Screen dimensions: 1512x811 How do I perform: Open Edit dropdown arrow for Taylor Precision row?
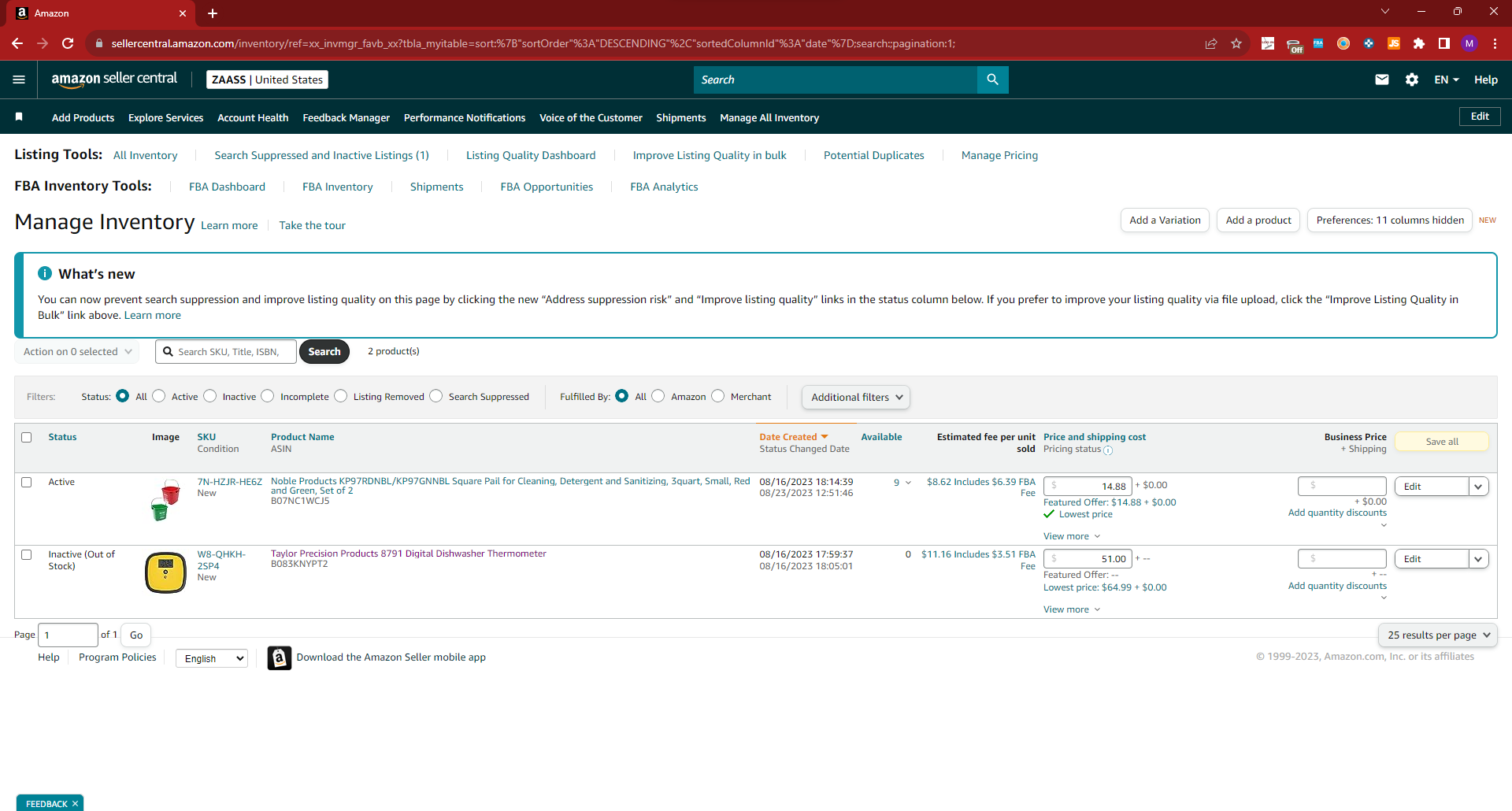coord(1478,559)
